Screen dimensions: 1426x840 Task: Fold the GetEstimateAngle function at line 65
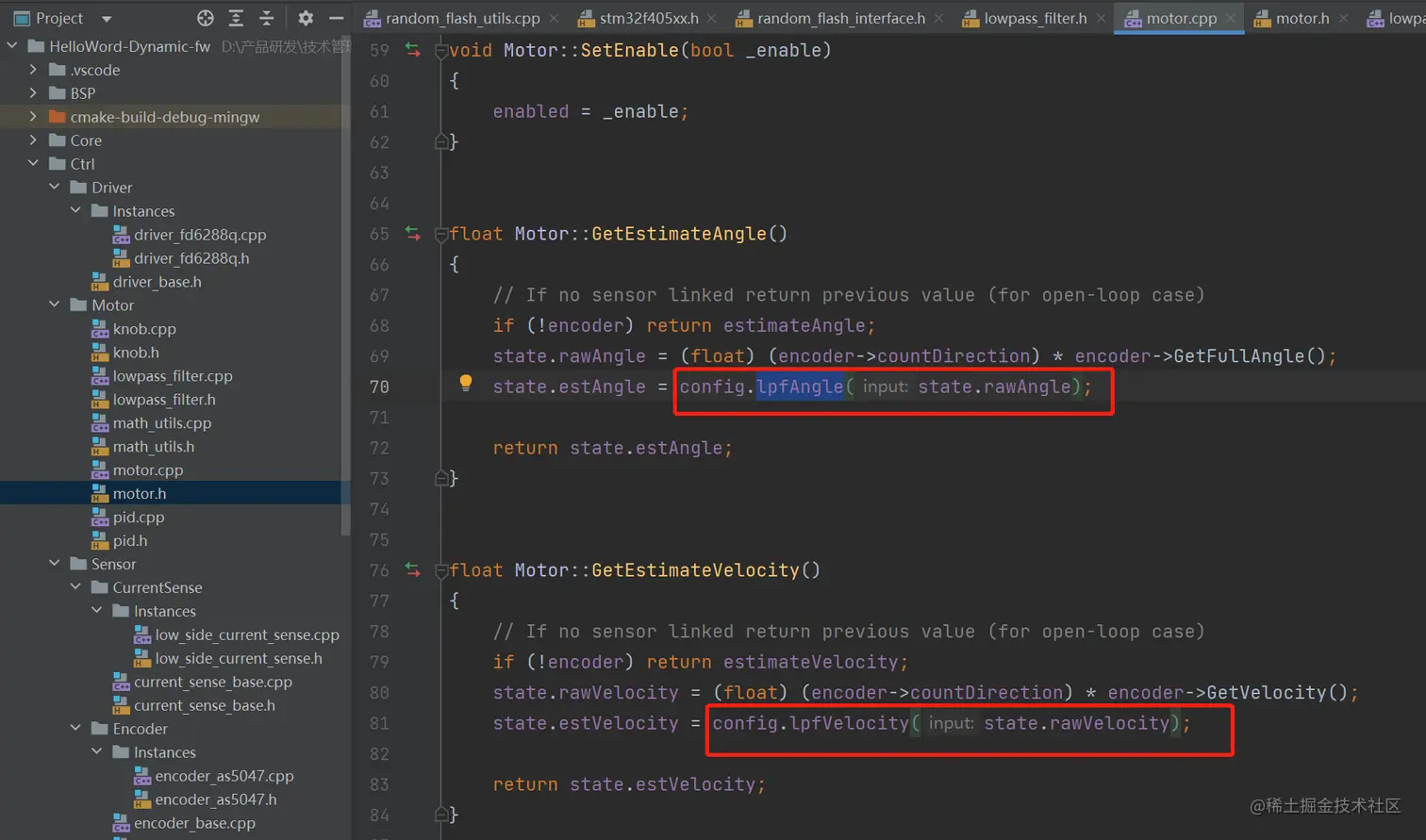tap(440, 234)
